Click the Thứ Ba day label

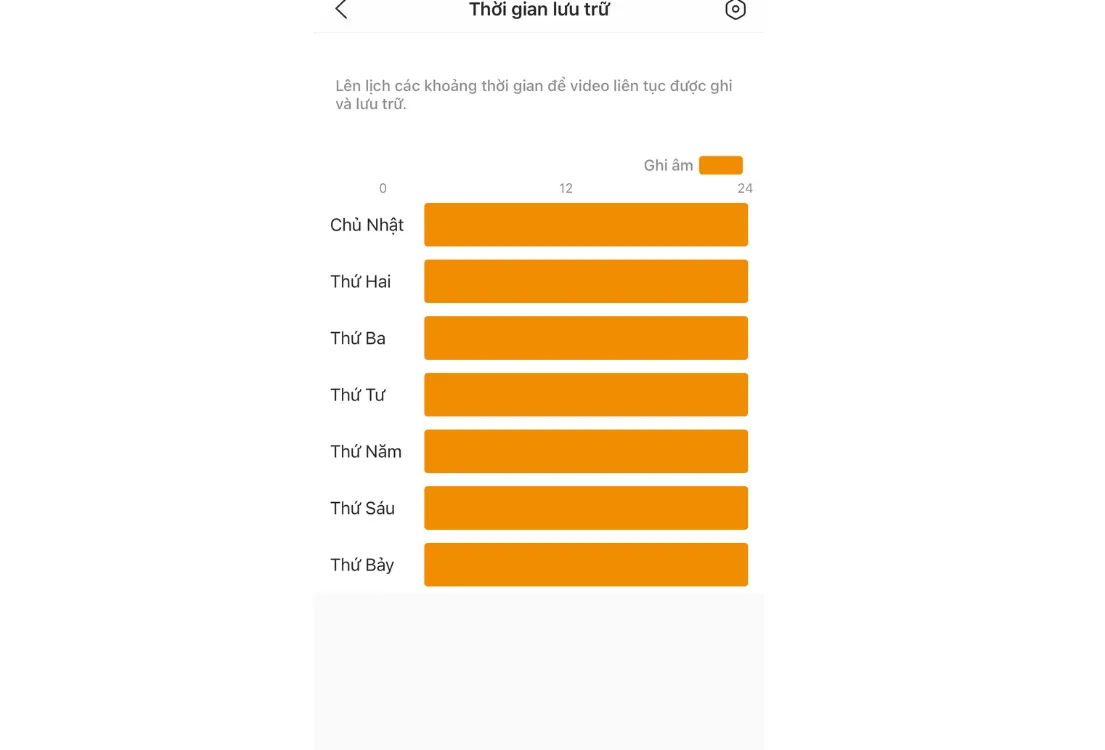[358, 338]
